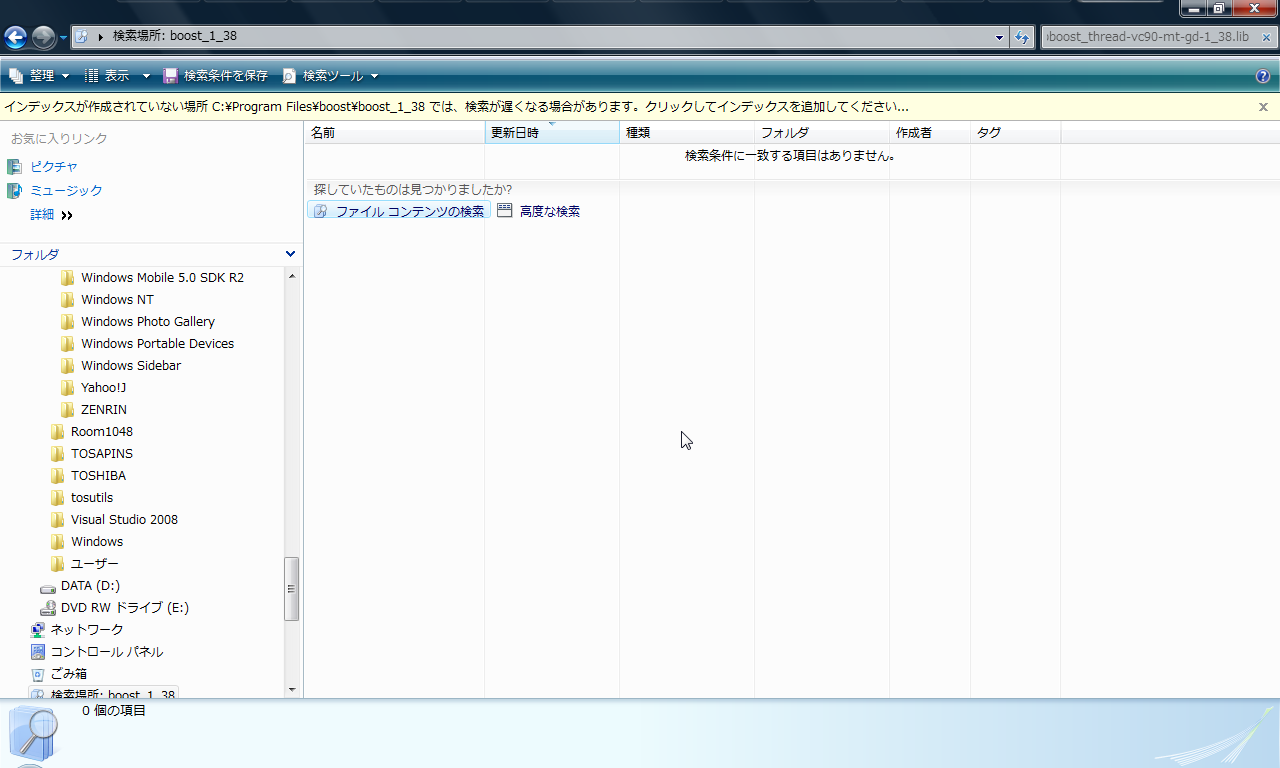1280x768 pixels.
Task: Open the ピクチャ favorite link
Action: (x=53, y=167)
